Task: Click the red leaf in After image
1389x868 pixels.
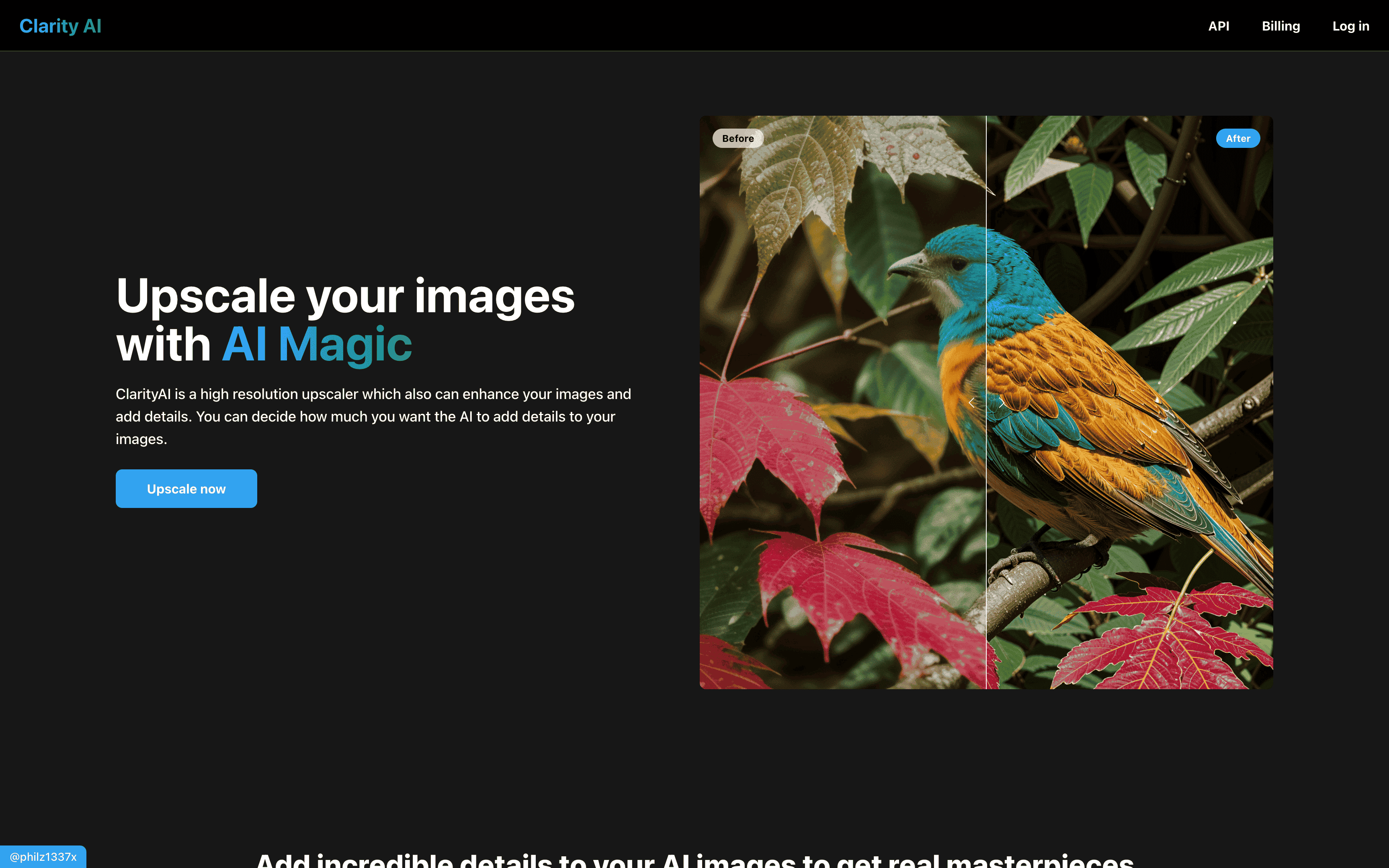Action: pyautogui.click(x=1165, y=637)
